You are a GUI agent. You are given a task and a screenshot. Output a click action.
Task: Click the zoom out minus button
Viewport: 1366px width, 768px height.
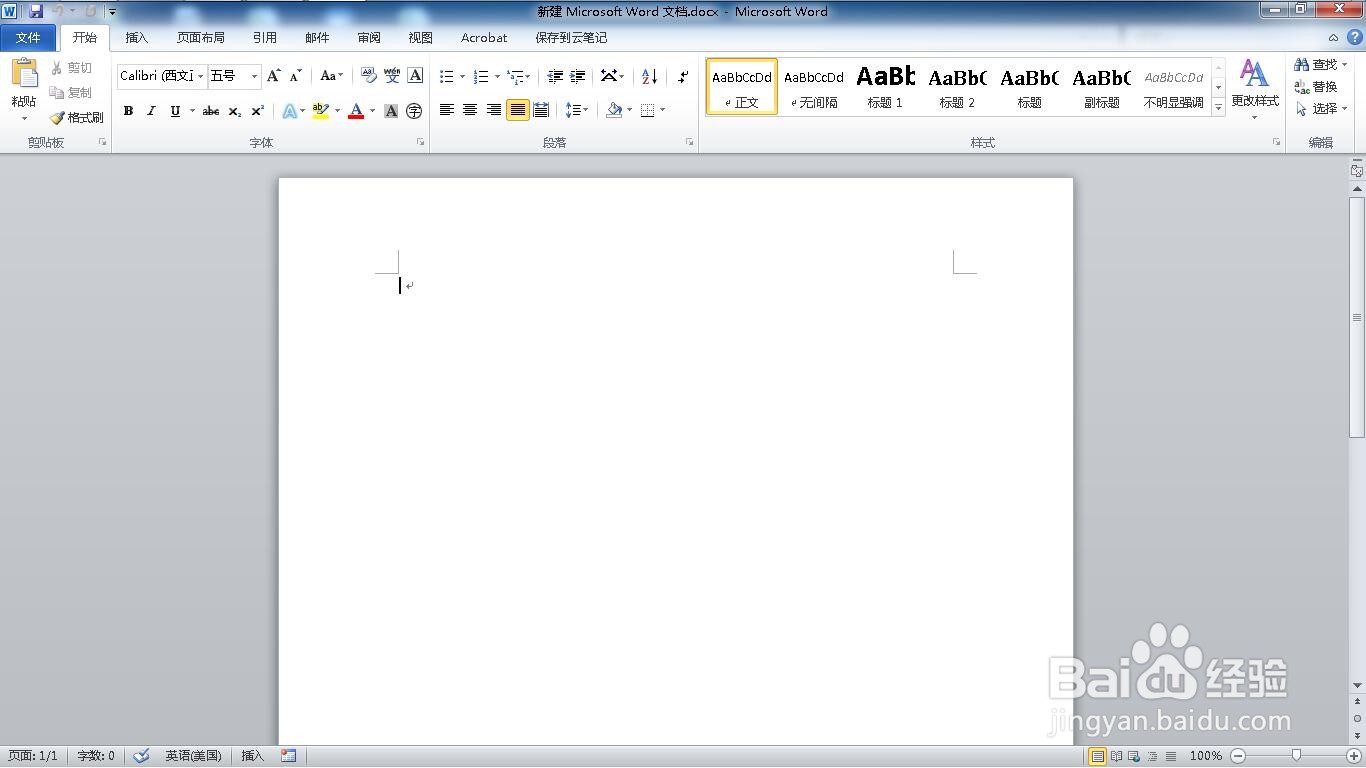click(1238, 756)
